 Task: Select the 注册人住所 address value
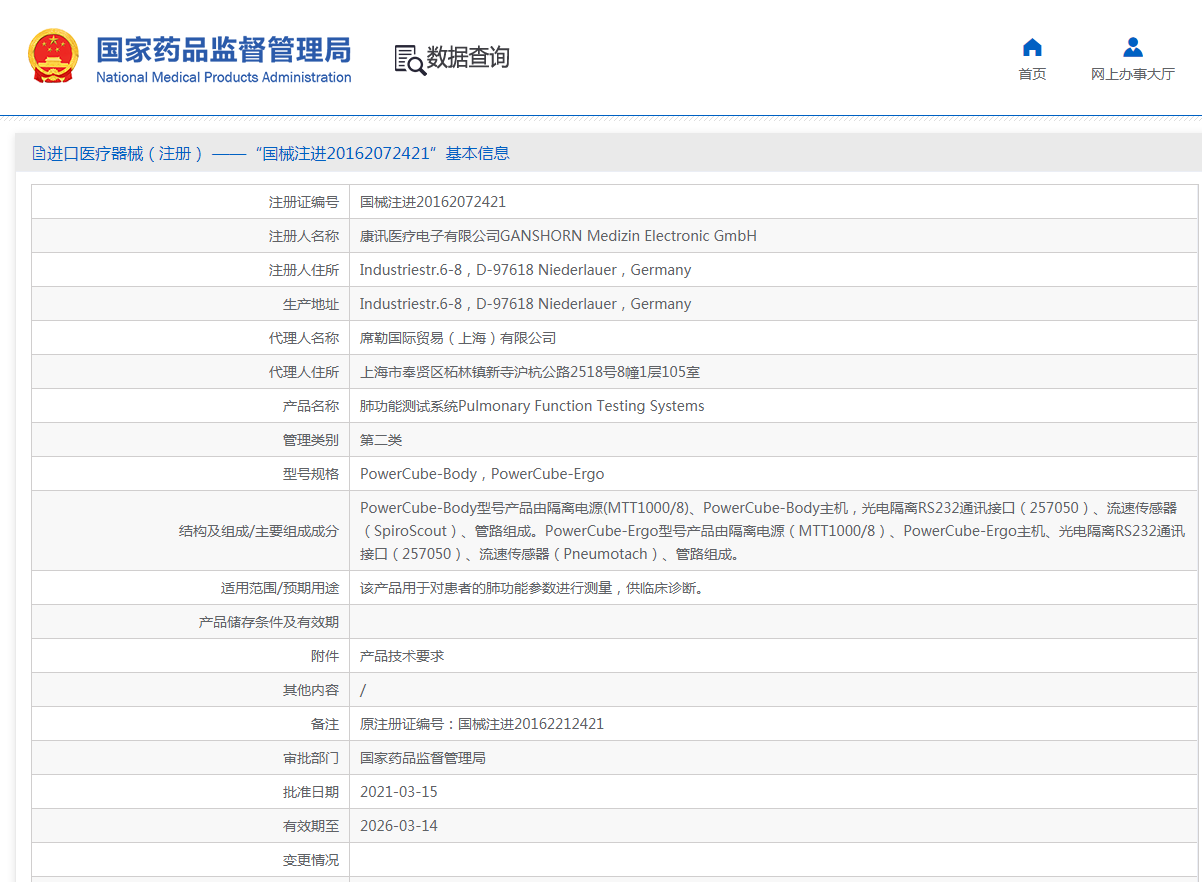click(x=526, y=270)
